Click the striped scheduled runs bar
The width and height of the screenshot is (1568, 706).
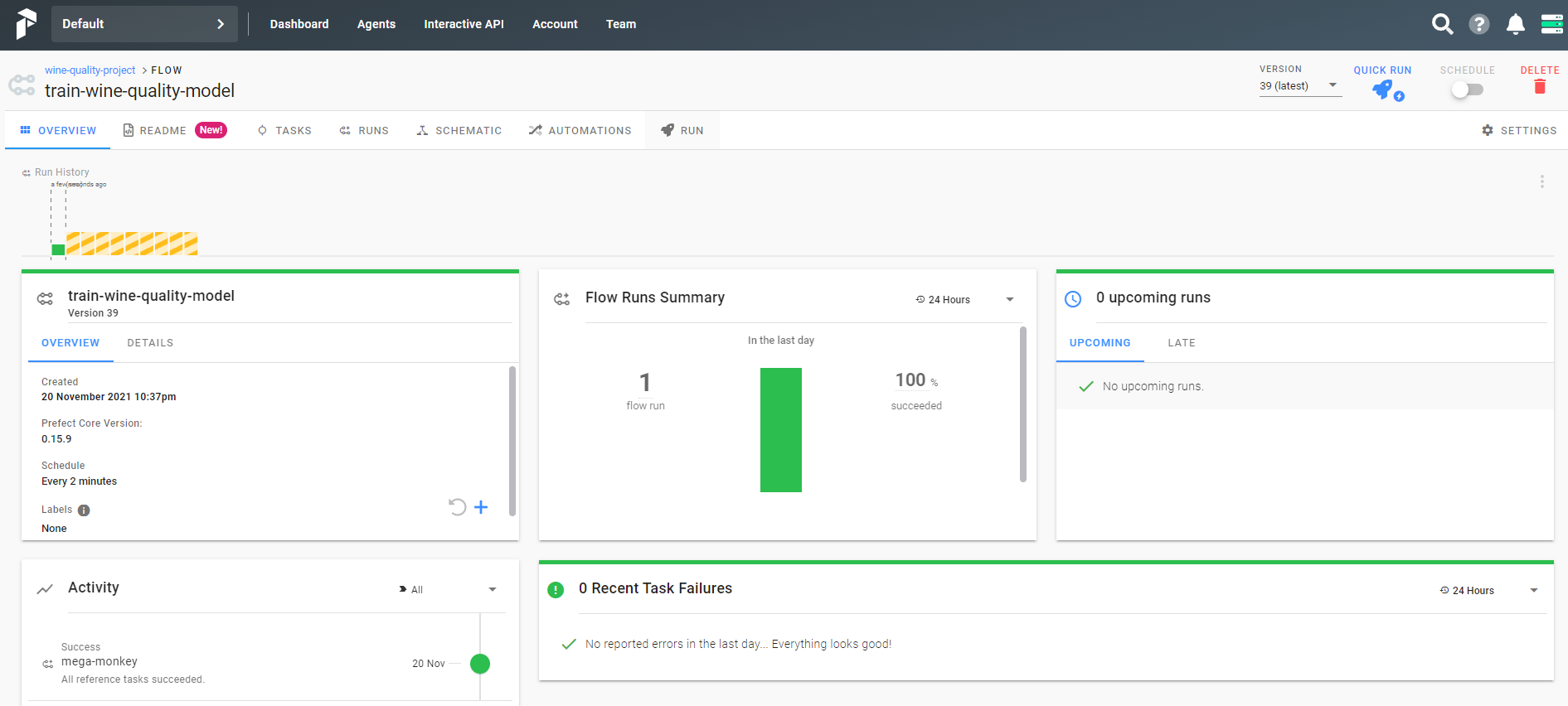point(132,244)
